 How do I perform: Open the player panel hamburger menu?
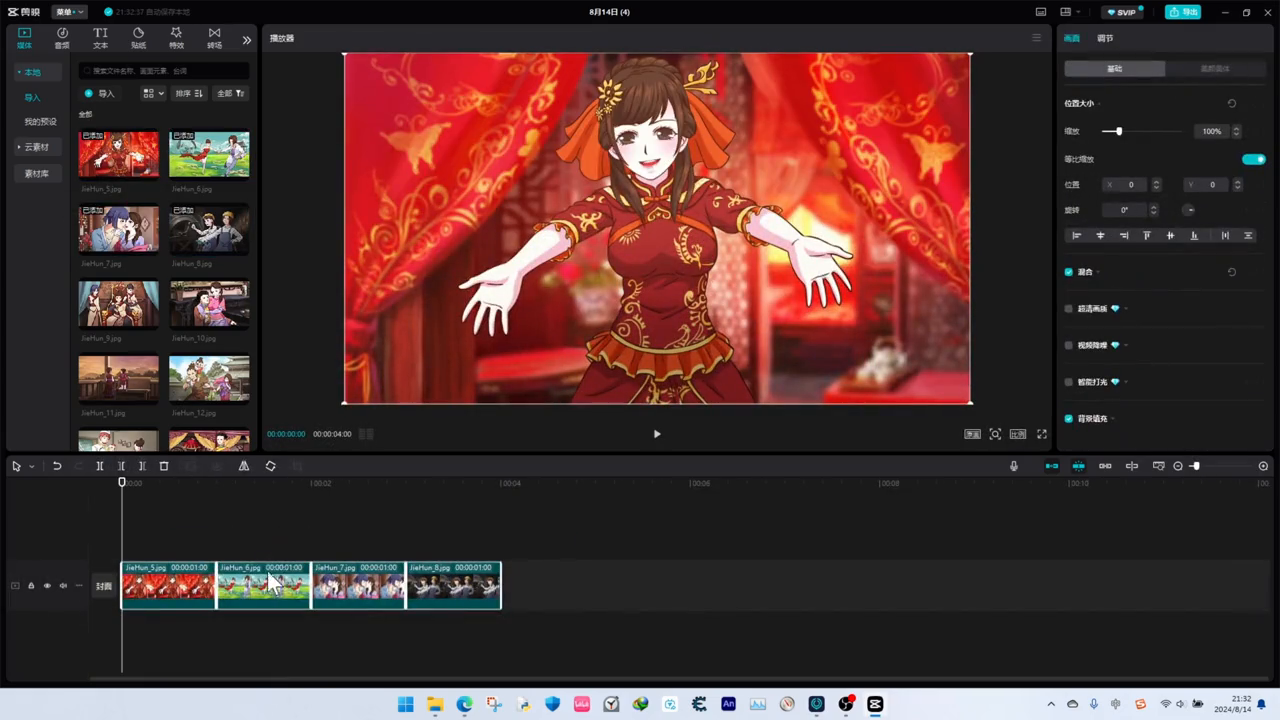1036,38
